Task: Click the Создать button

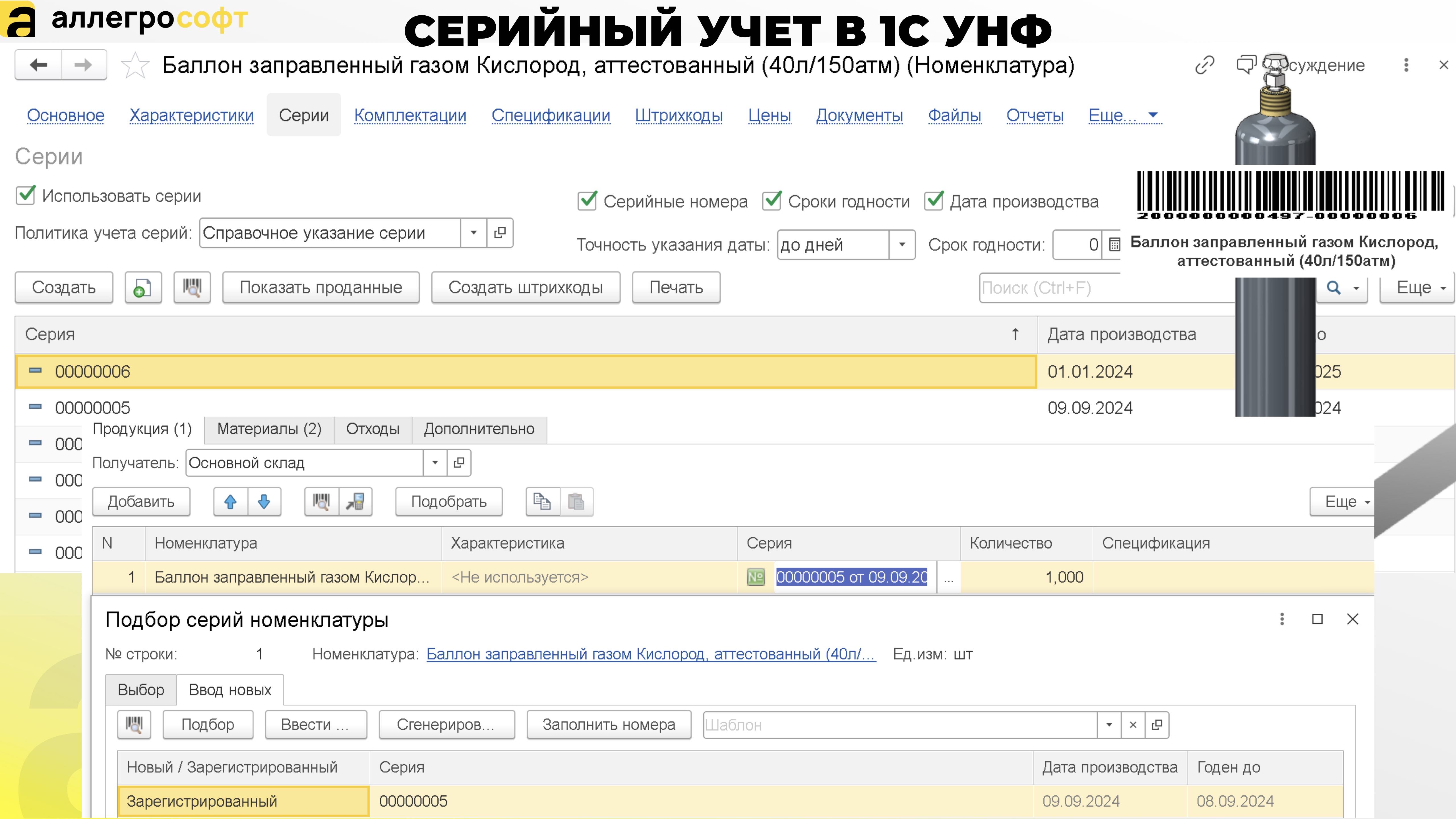Action: (64, 288)
